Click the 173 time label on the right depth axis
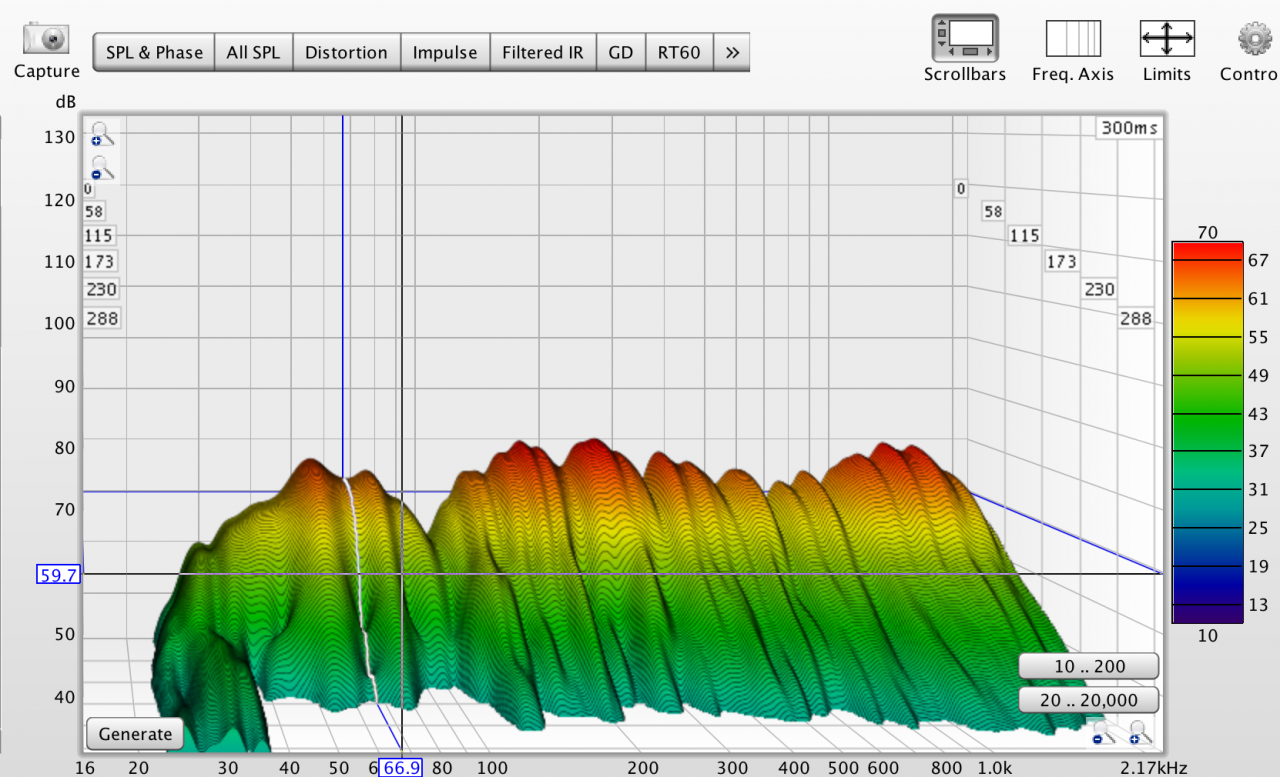Screen dimensions: 1280x777 pos(1061,261)
